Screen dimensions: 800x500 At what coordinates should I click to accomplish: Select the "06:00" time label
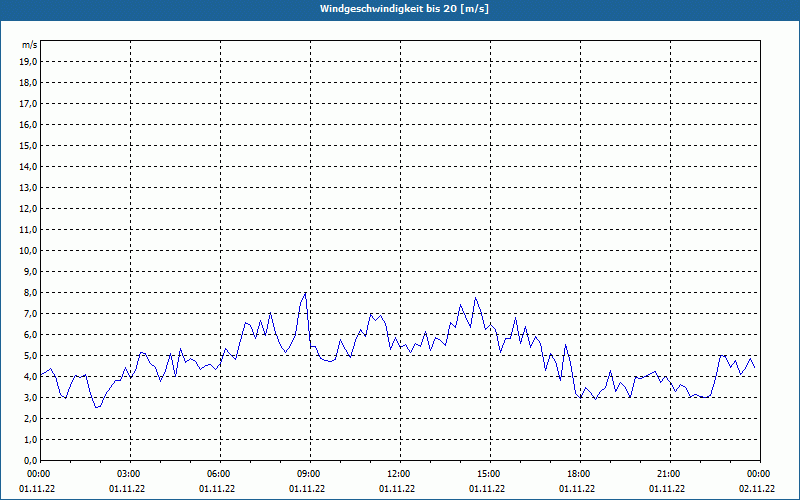point(218,474)
